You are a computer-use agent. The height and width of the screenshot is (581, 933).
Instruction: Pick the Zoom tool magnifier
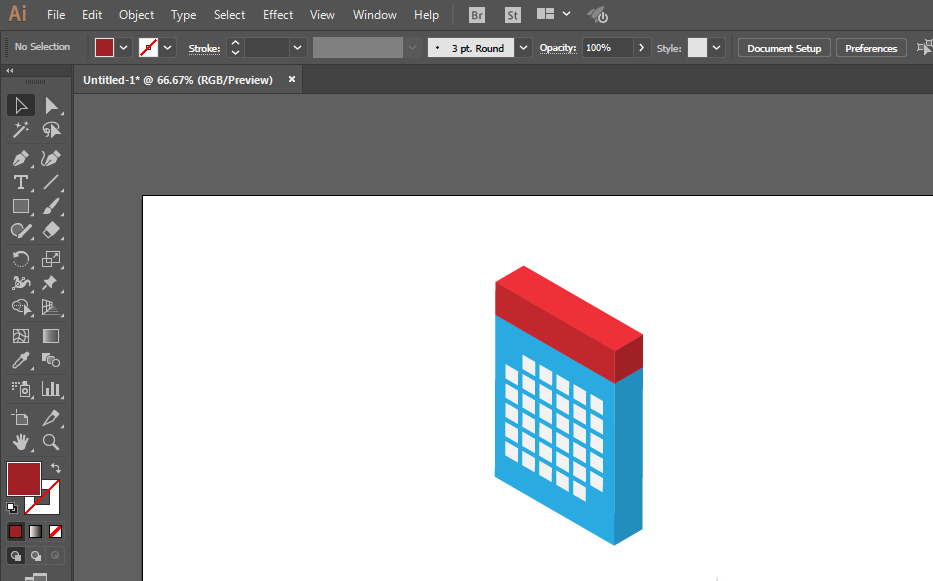tap(51, 442)
